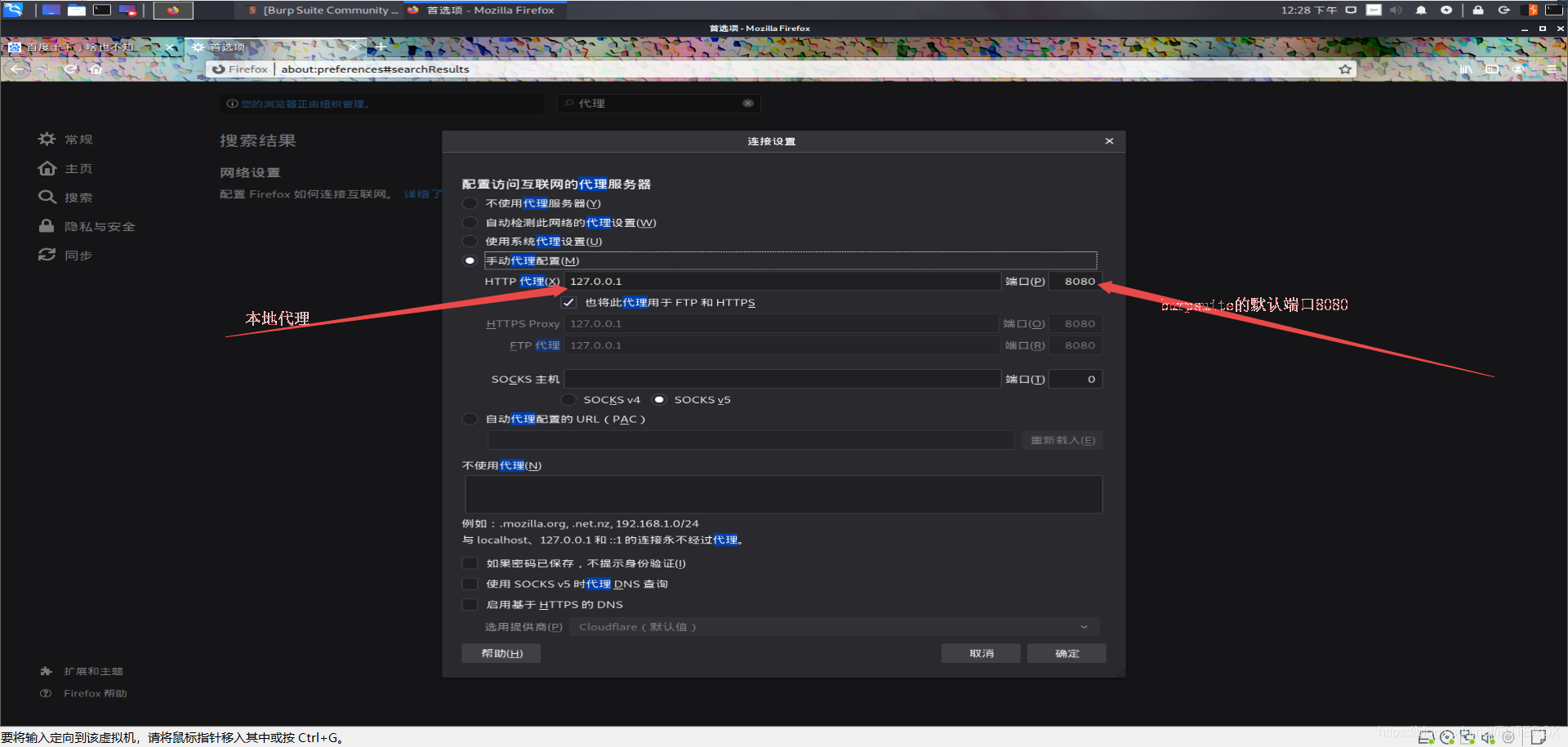Go back with Firefox back arrow
The image size is (1568, 747).
click(x=17, y=69)
